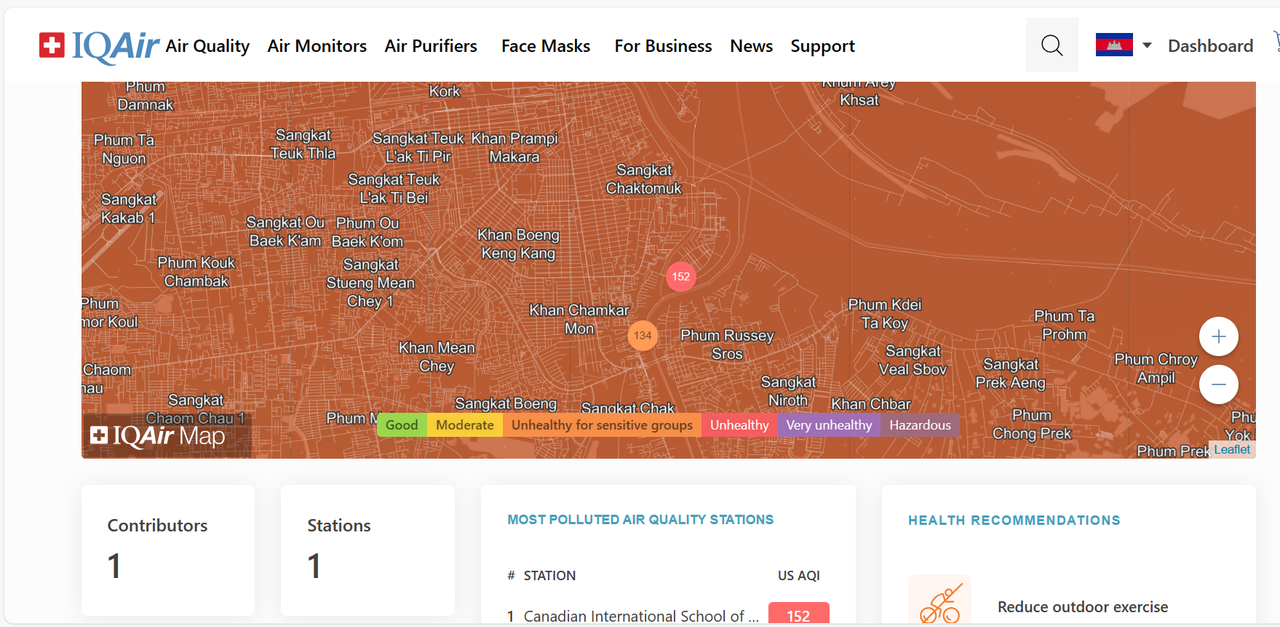Open the News menu item
This screenshot has height=627, width=1280.
pyautogui.click(x=751, y=46)
